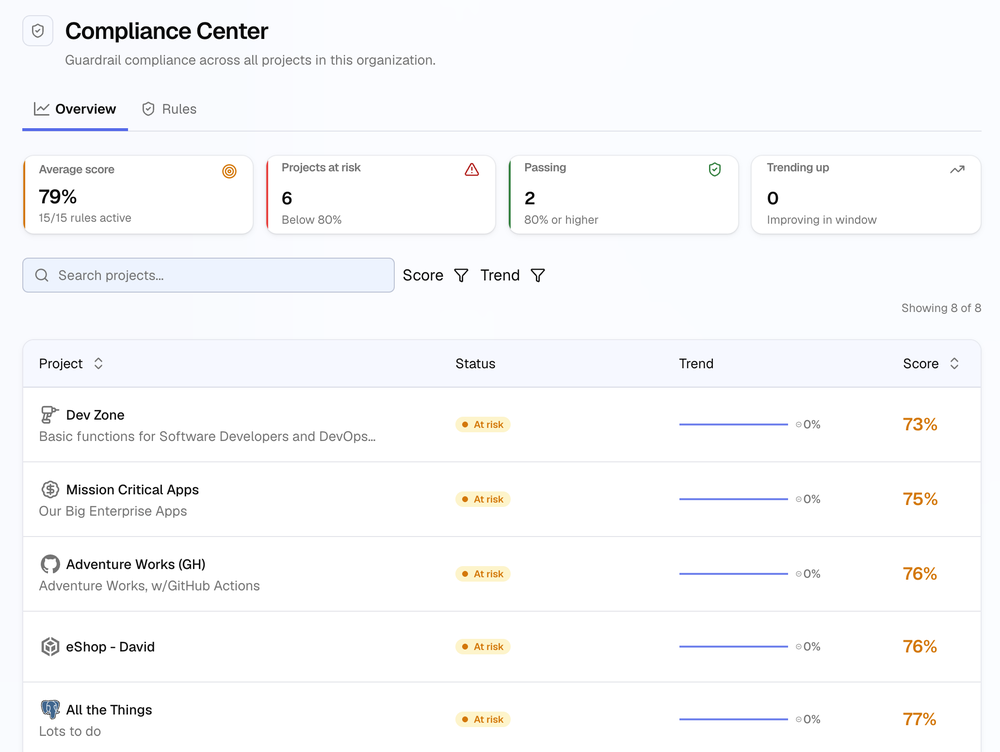Open the Projects at risk card
This screenshot has width=1000, height=752.
pos(381,195)
